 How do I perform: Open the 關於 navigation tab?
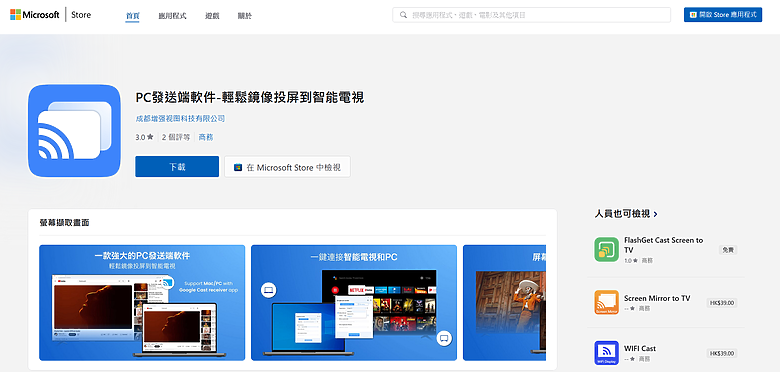tap(245, 16)
